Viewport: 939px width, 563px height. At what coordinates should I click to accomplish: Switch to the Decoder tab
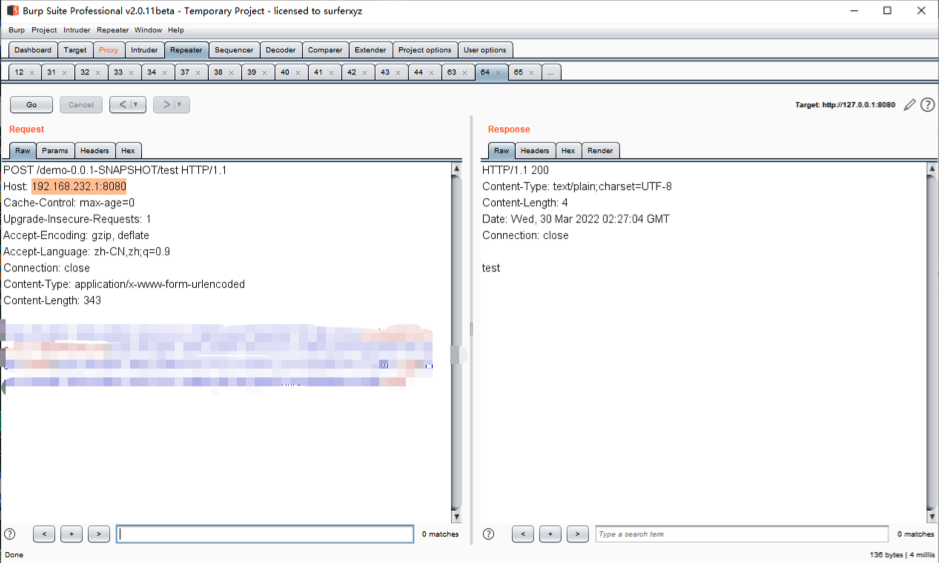281,50
